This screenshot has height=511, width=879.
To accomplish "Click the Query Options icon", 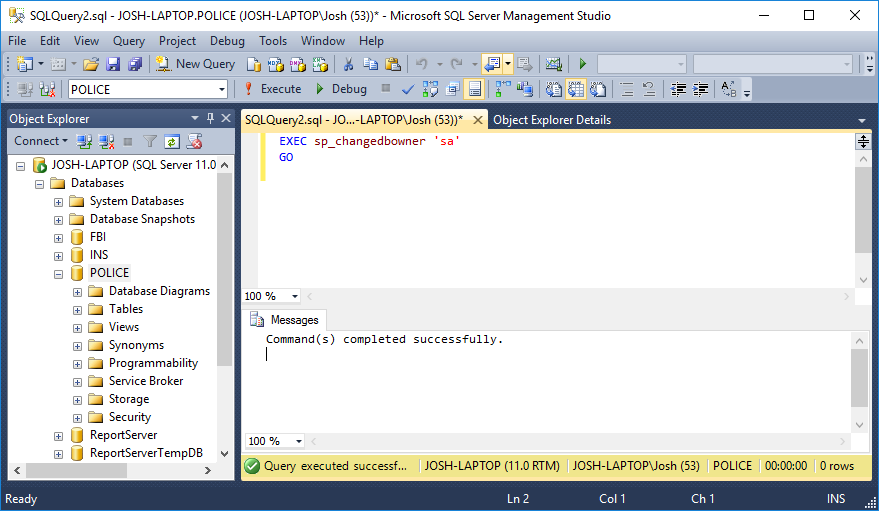I will pos(452,89).
